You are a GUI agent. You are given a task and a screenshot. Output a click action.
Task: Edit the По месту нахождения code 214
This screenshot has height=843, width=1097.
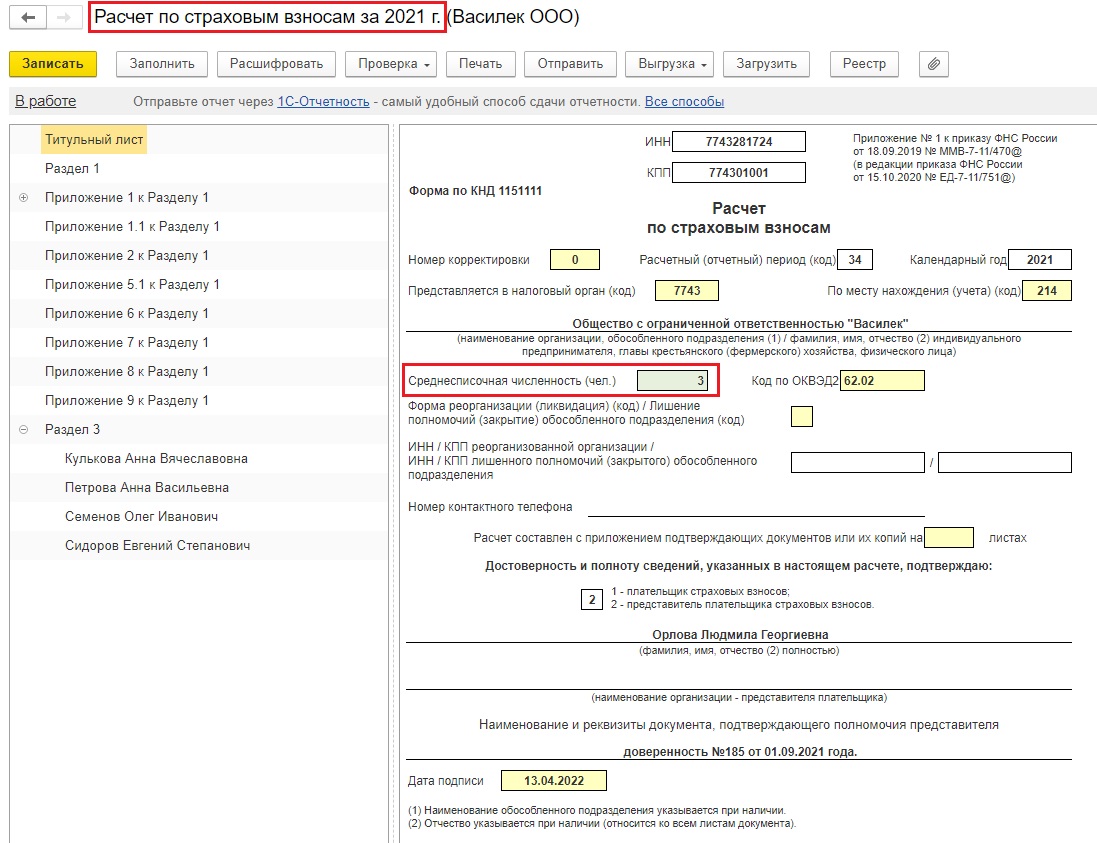1047,290
